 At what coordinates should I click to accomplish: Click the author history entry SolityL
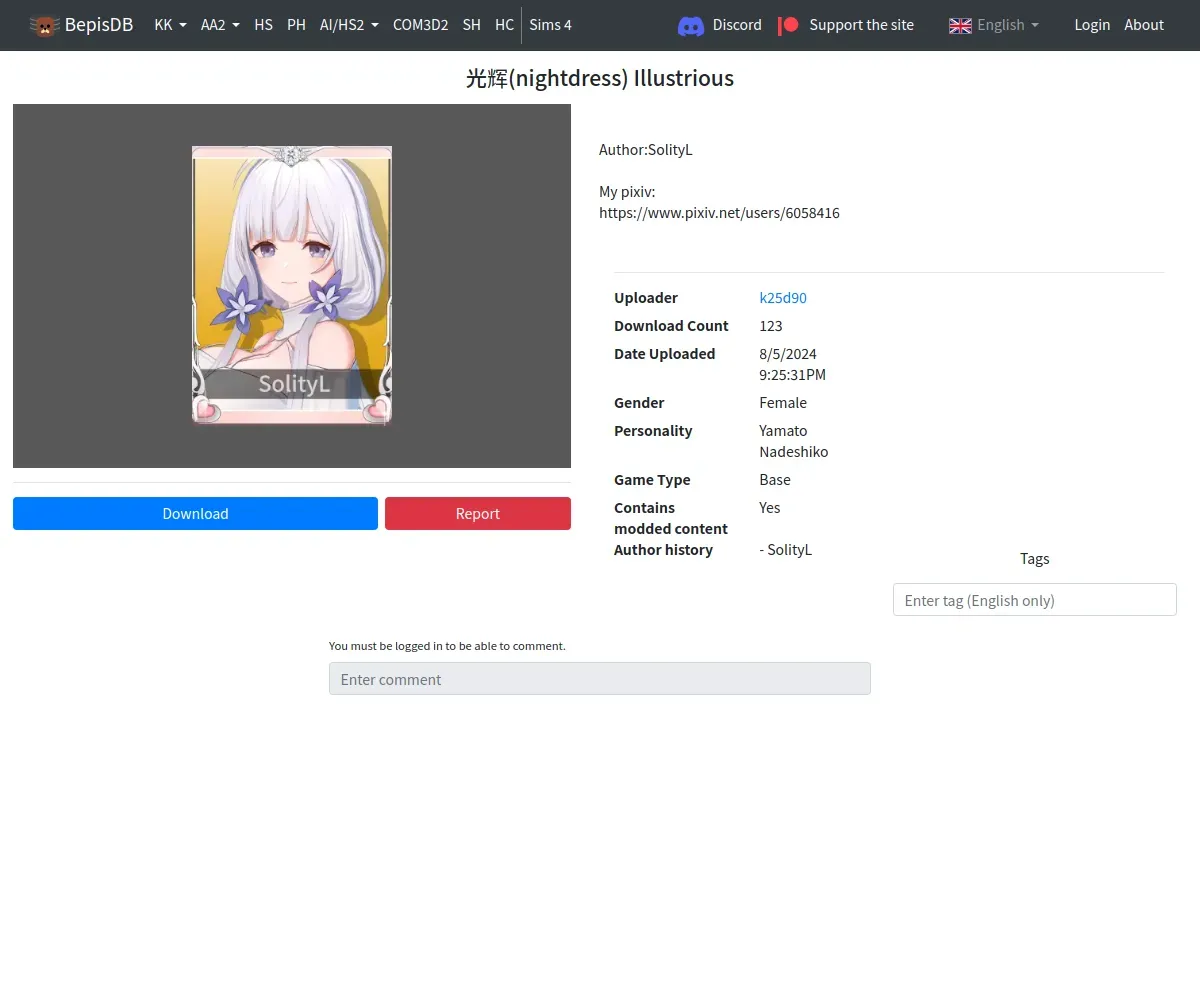(x=786, y=550)
